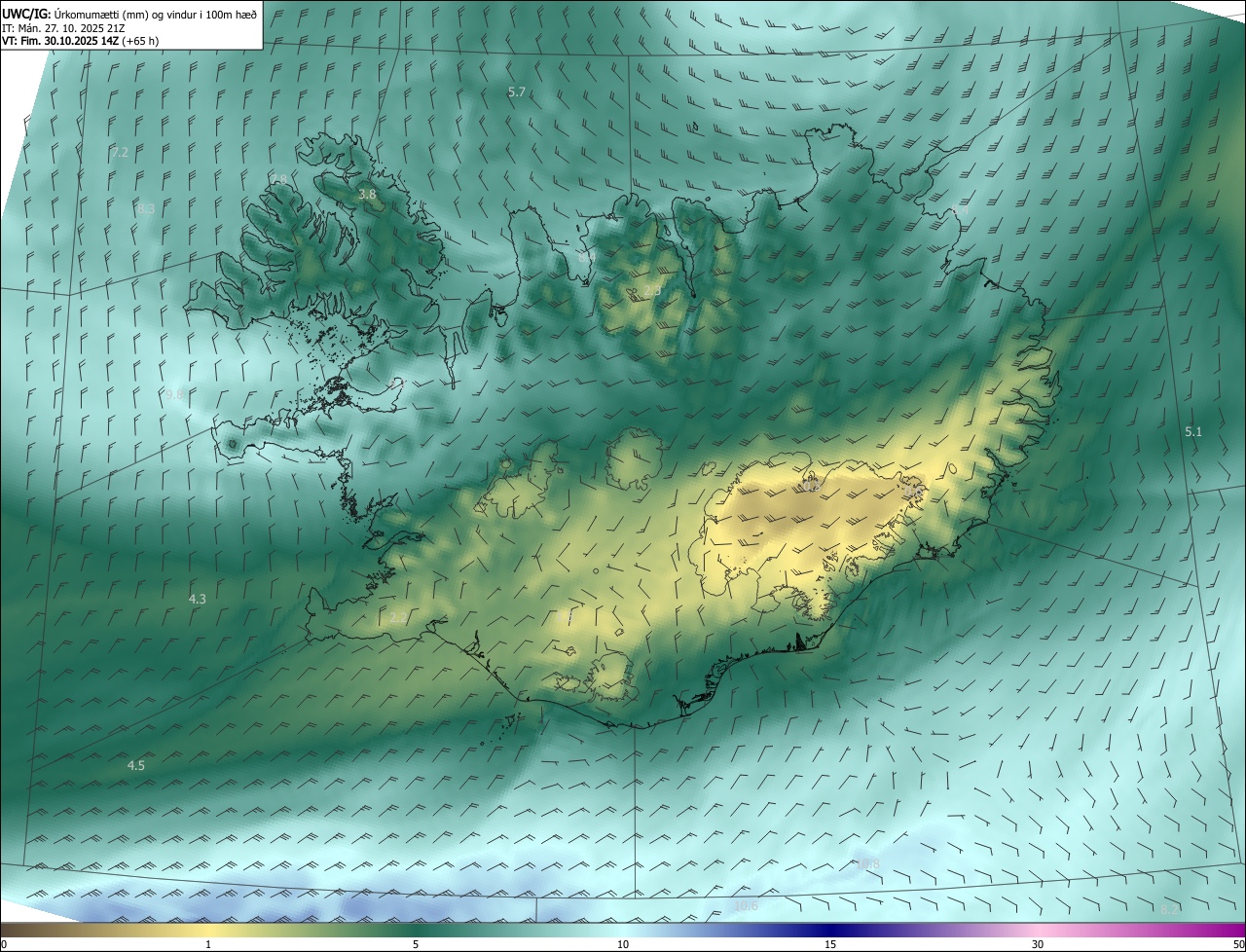The image size is (1246, 952).
Task: Click the 10 tick label under the color scale
Action: click(x=623, y=944)
